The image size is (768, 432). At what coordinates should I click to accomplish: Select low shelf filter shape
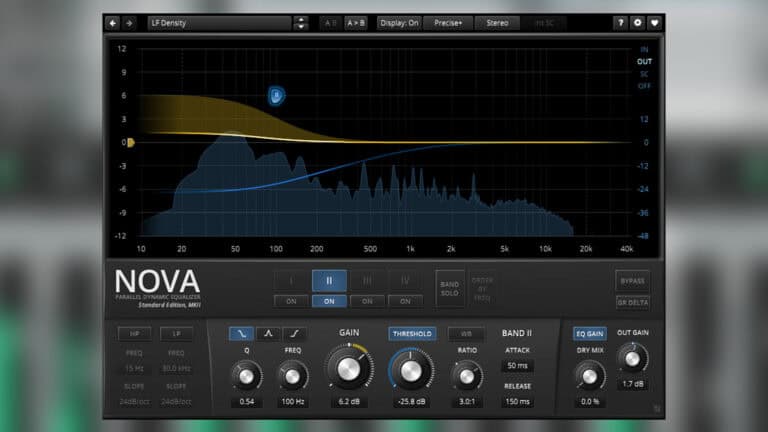click(x=241, y=334)
